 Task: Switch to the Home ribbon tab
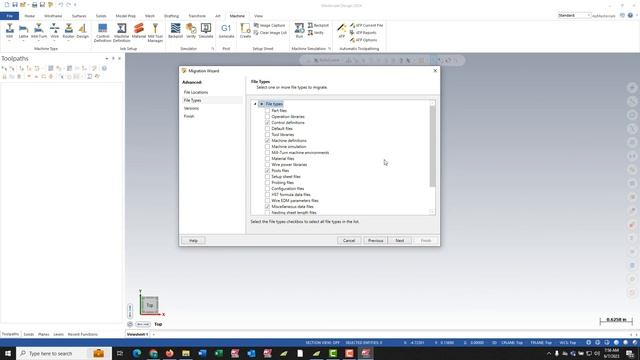[29, 16]
